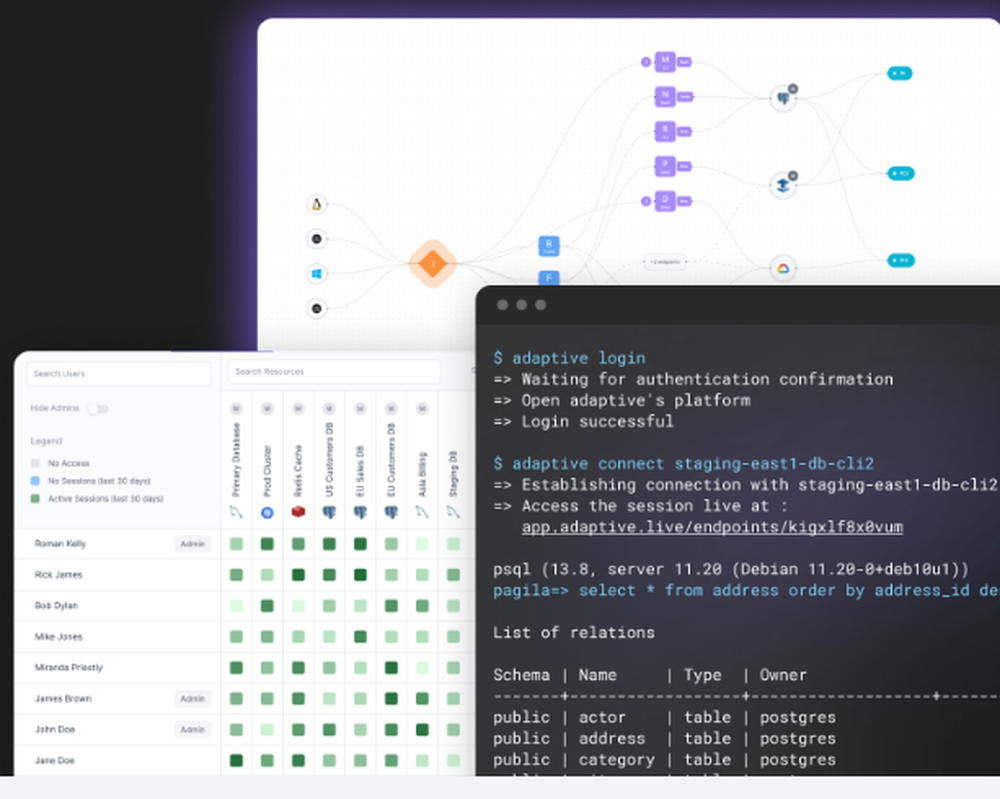The height and width of the screenshot is (799, 1000).
Task: Click the 'category' table name in terminal
Action: pyautogui.click(x=616, y=760)
